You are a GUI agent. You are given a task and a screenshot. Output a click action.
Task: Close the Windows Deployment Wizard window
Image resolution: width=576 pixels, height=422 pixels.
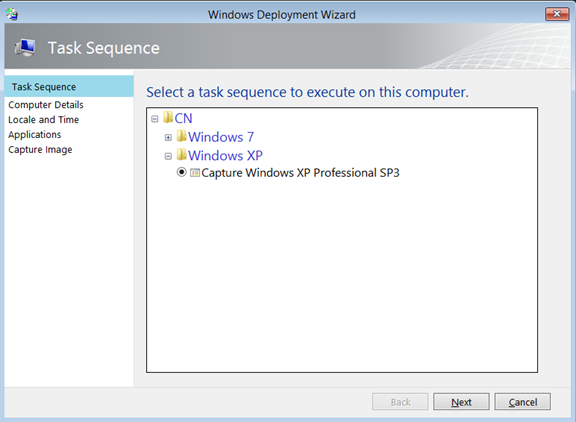557,14
